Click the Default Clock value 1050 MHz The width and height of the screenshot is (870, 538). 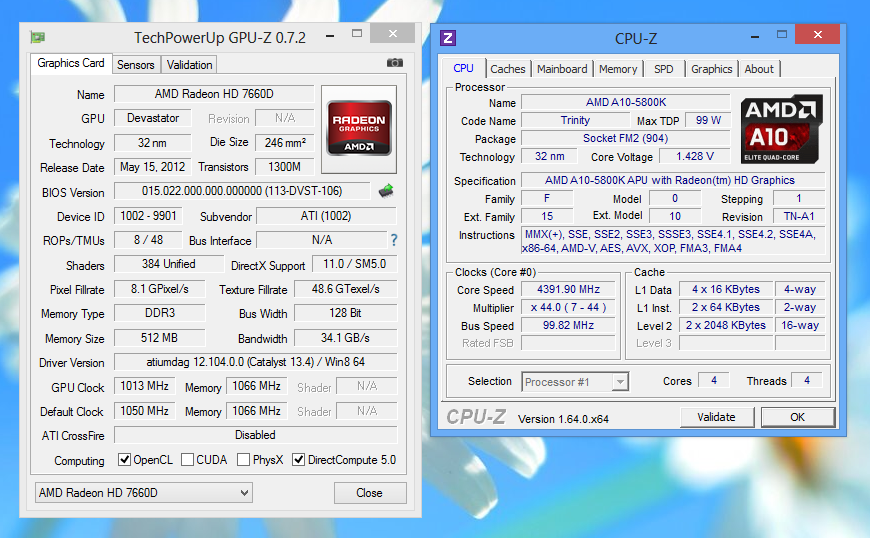click(x=145, y=411)
